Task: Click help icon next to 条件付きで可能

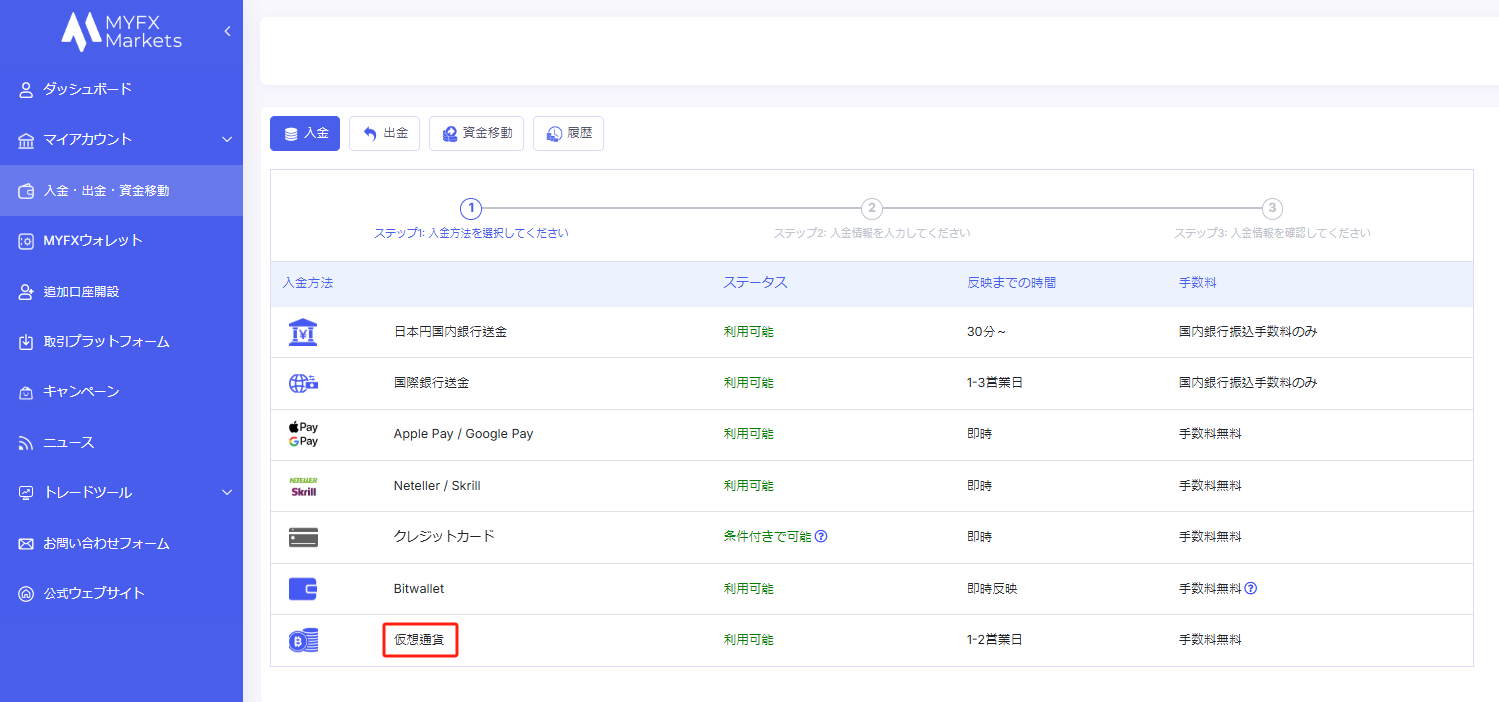Action: coord(821,536)
